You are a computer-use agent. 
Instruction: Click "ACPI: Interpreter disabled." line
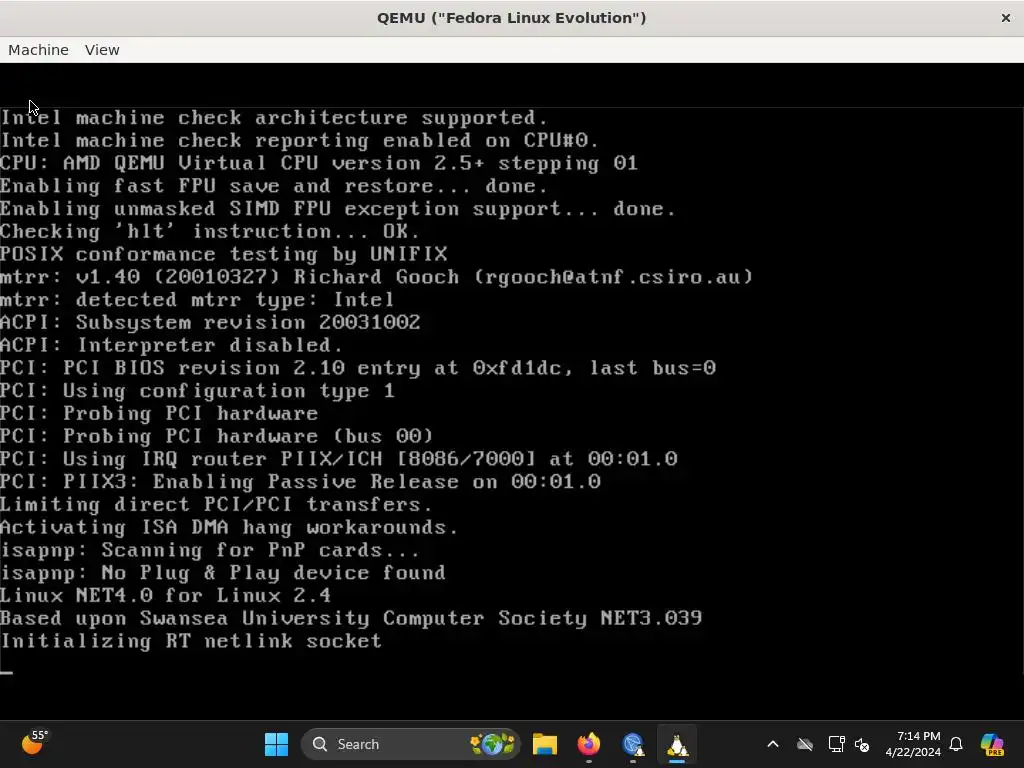tap(171, 345)
